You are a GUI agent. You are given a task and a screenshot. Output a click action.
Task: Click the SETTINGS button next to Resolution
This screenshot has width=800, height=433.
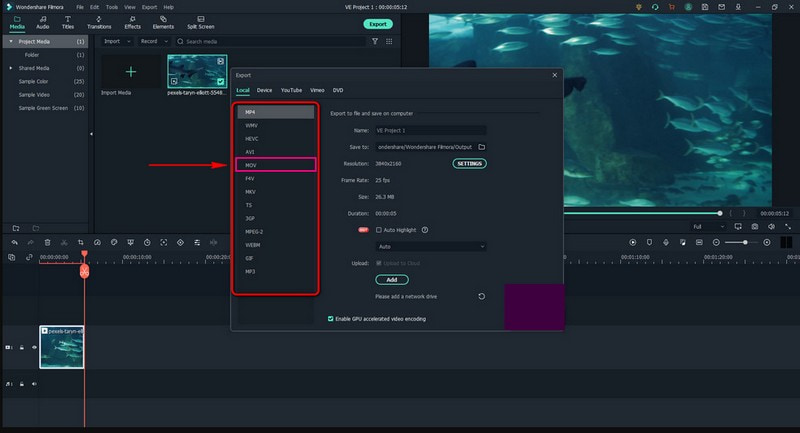469,163
